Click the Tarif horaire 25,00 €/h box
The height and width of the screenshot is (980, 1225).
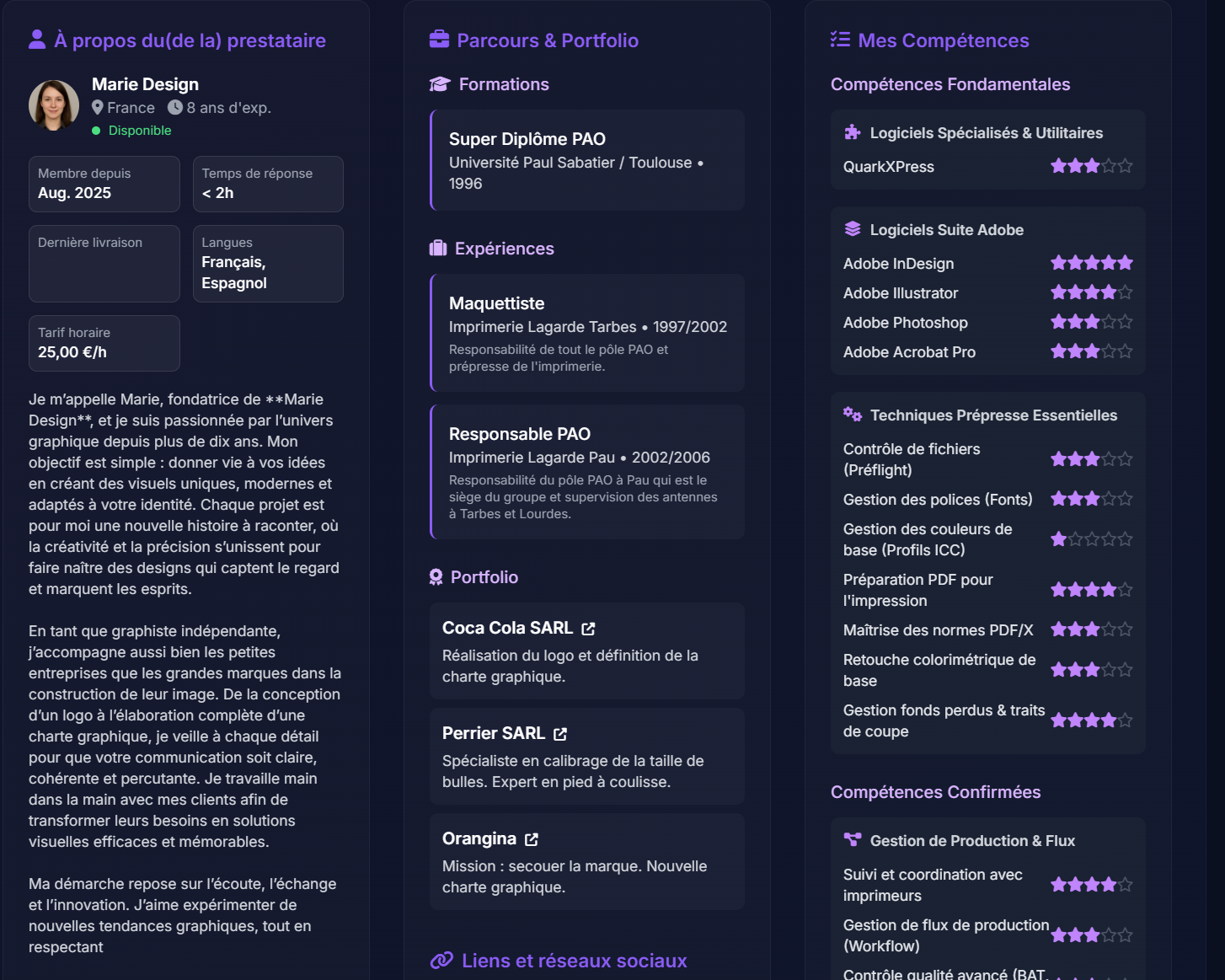tap(104, 343)
